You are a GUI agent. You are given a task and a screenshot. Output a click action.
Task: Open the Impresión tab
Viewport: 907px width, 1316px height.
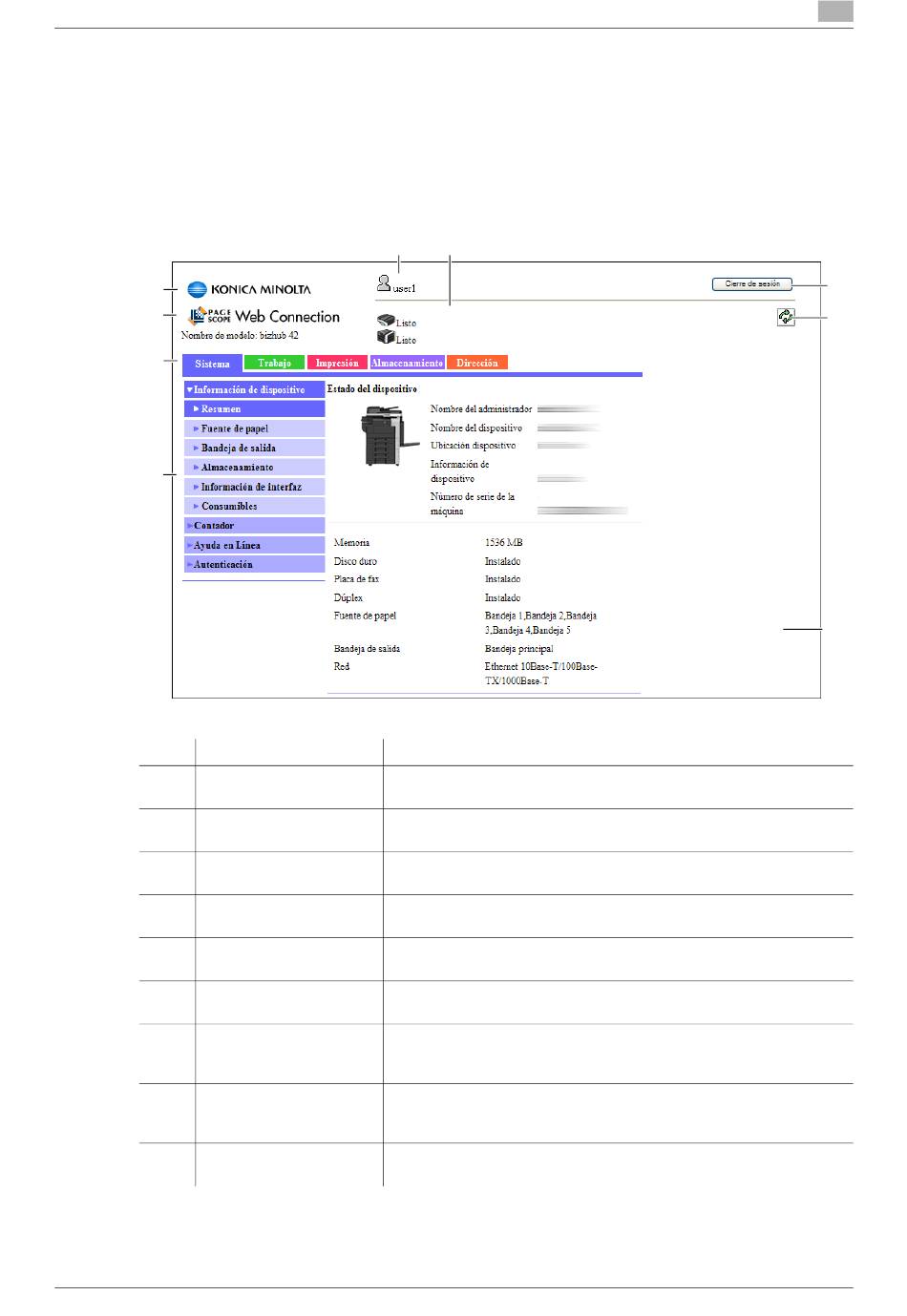[337, 363]
